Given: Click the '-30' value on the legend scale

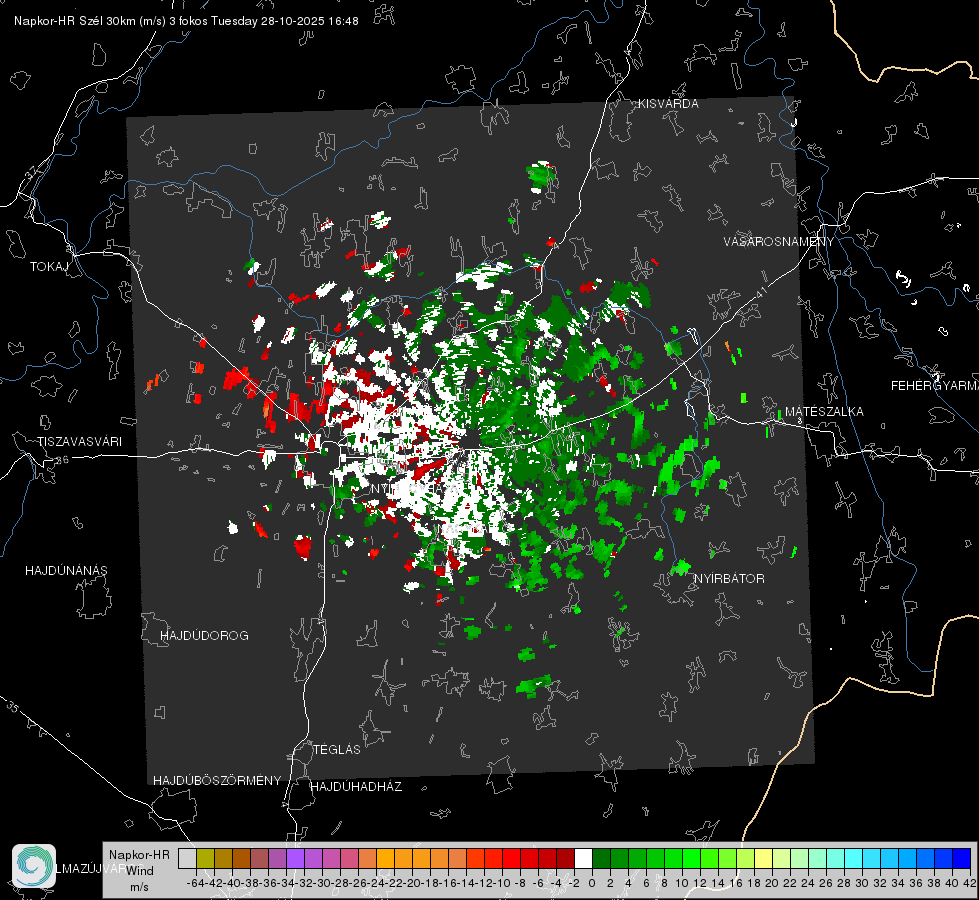Looking at the screenshot, I should (x=322, y=883).
